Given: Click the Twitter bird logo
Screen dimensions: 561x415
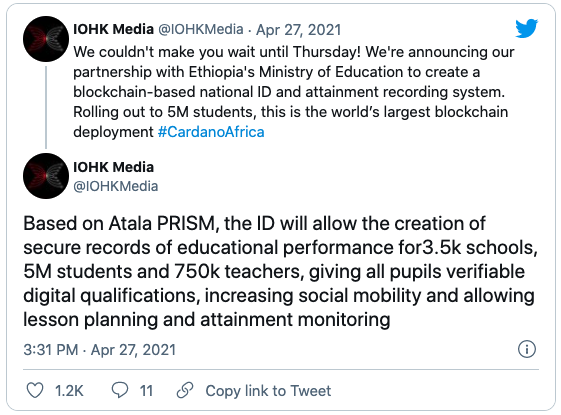Looking at the screenshot, I should (x=527, y=28).
